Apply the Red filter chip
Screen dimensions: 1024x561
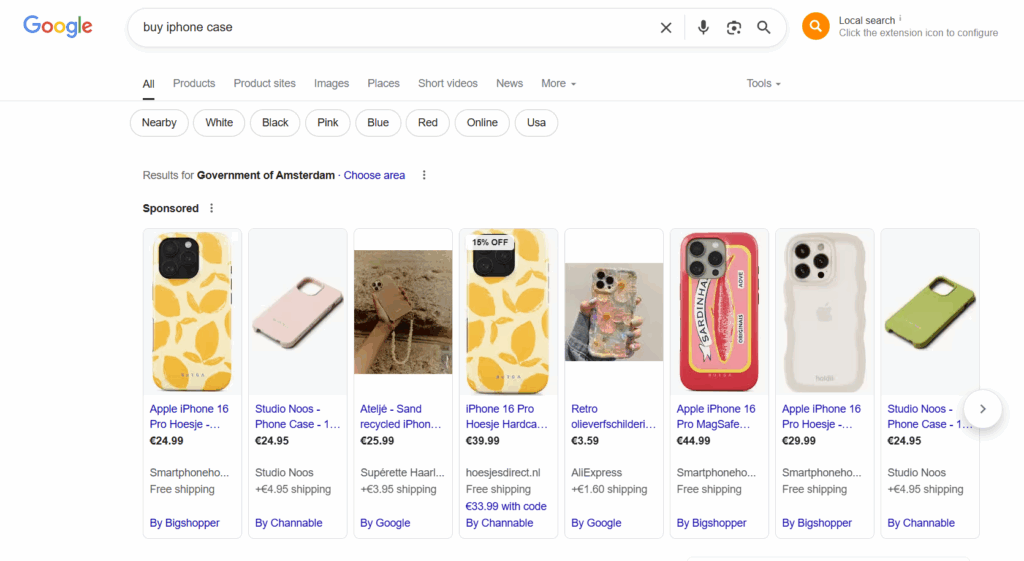[x=428, y=123]
